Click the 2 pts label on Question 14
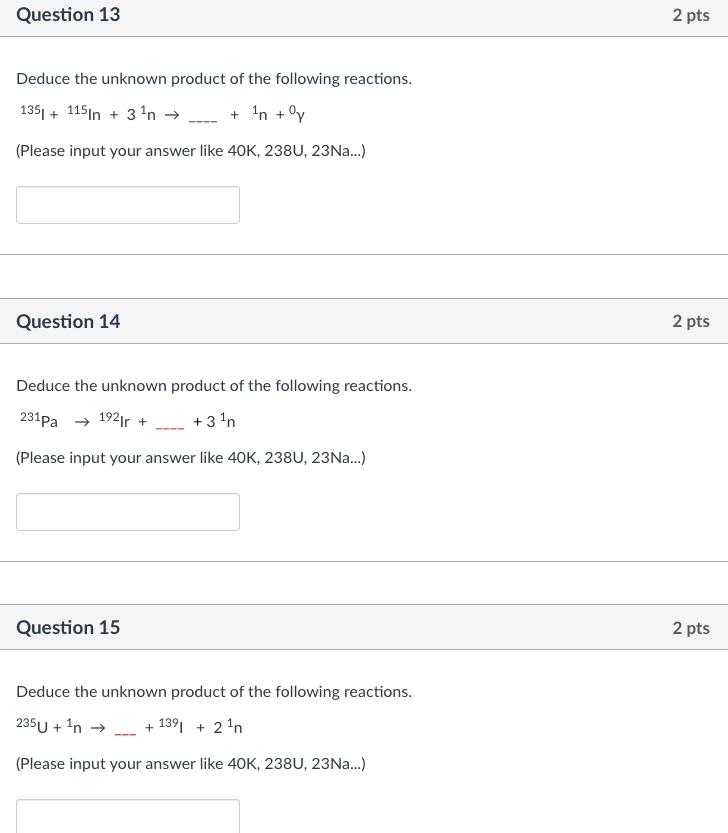 (x=691, y=321)
